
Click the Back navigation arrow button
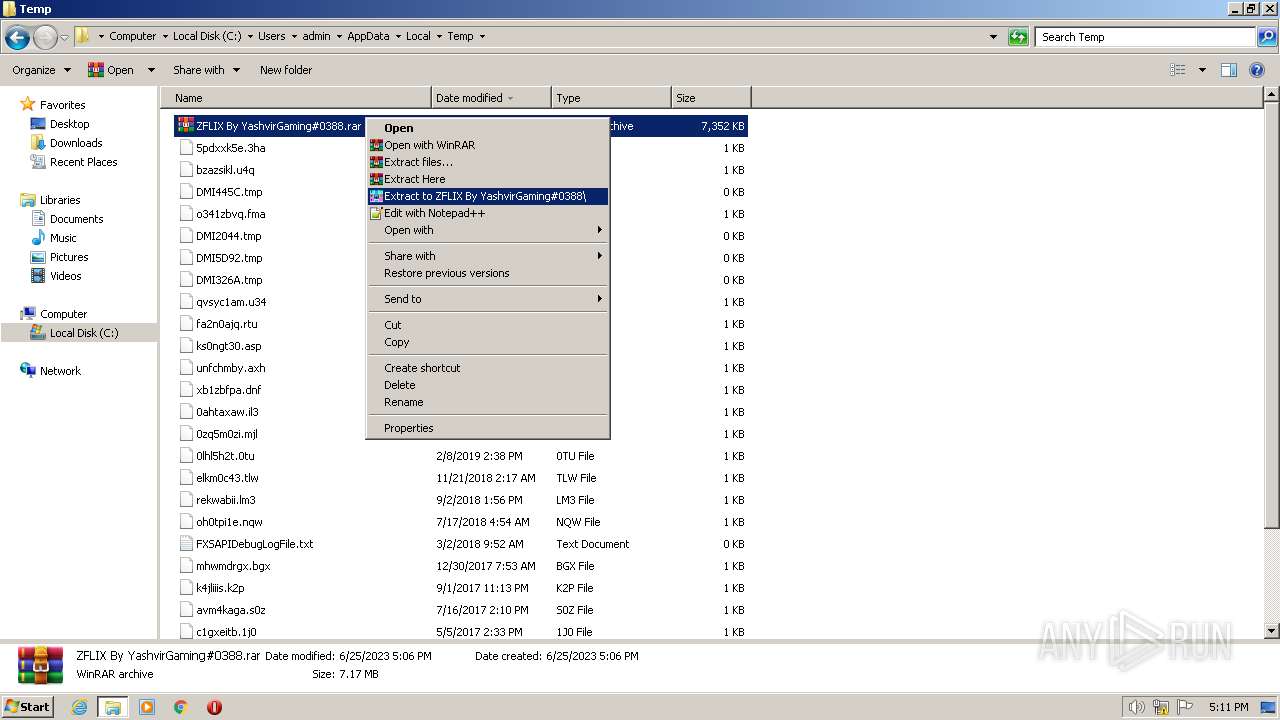coord(17,38)
